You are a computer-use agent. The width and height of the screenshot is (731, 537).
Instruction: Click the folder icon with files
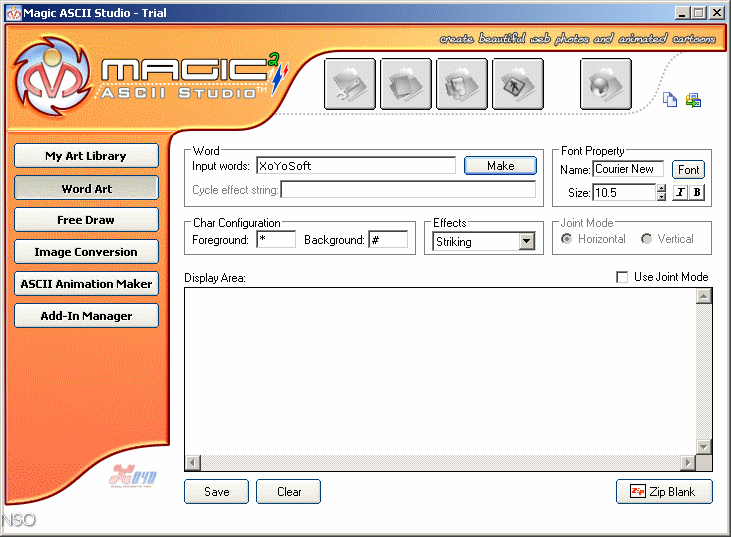[462, 84]
